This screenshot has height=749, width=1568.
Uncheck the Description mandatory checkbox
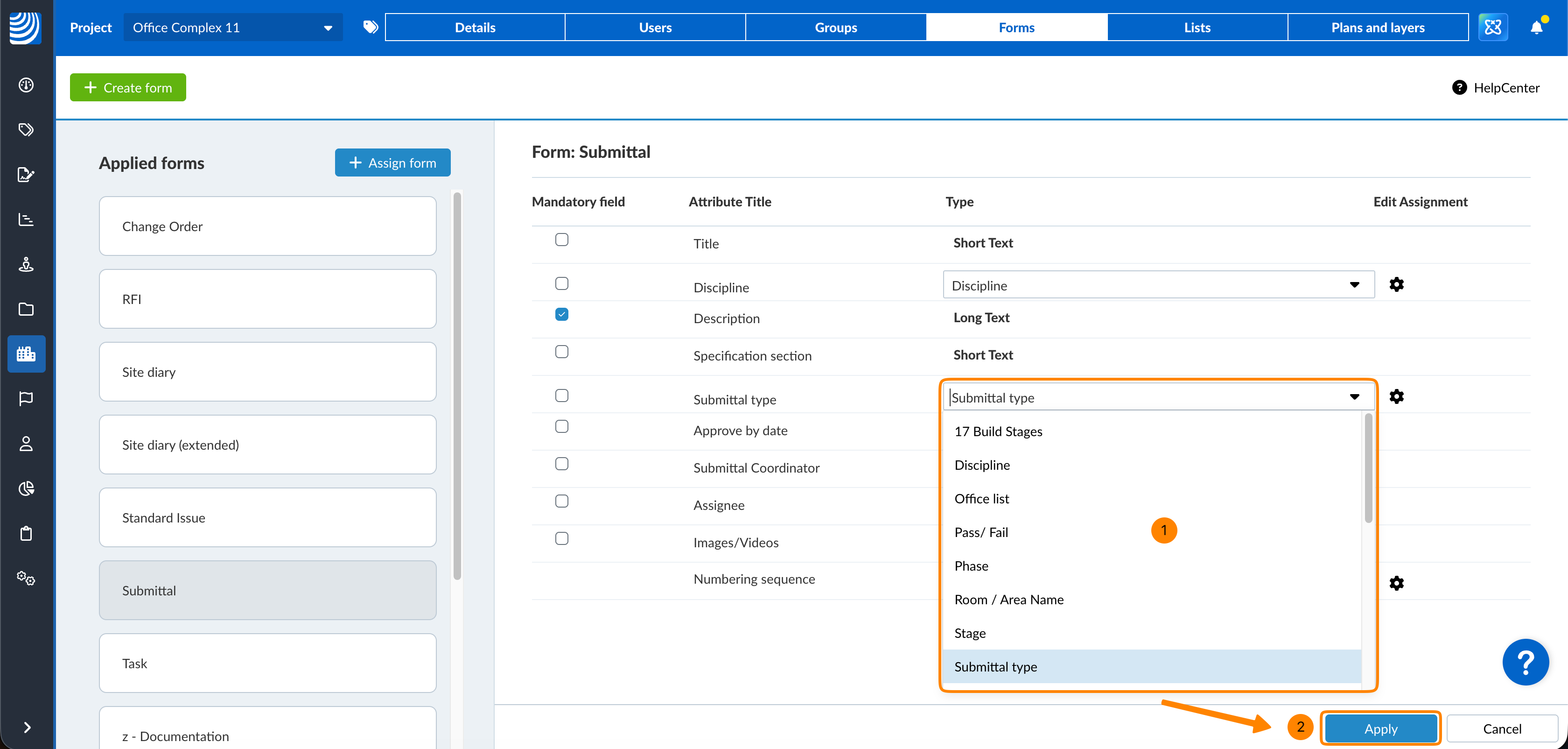click(x=561, y=314)
